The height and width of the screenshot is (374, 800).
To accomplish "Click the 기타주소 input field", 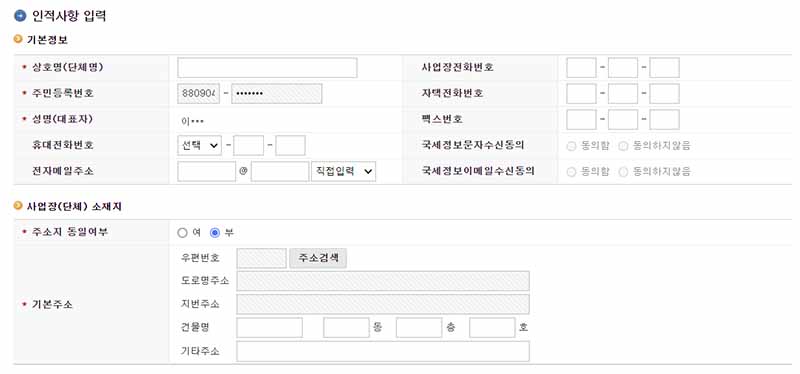I will click(x=383, y=352).
